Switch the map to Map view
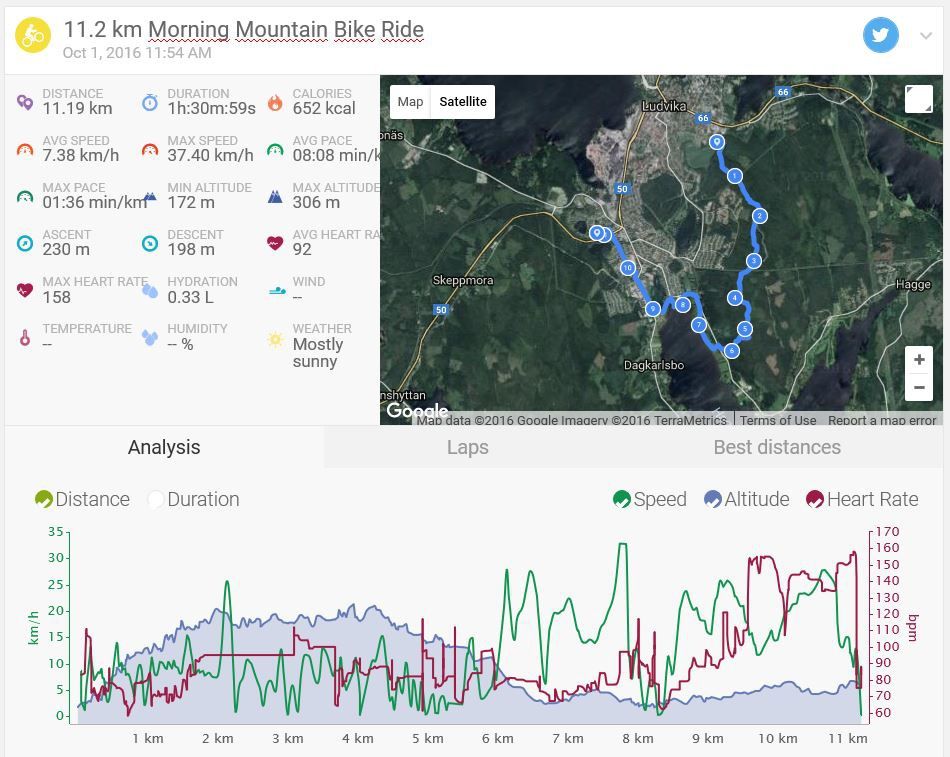This screenshot has height=757, width=950. click(x=410, y=101)
